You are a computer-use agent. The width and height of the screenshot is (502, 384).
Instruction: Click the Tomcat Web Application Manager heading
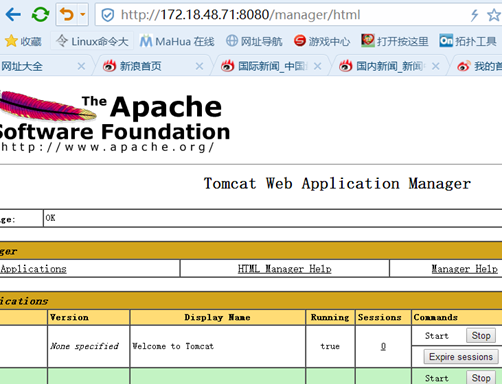click(x=337, y=184)
